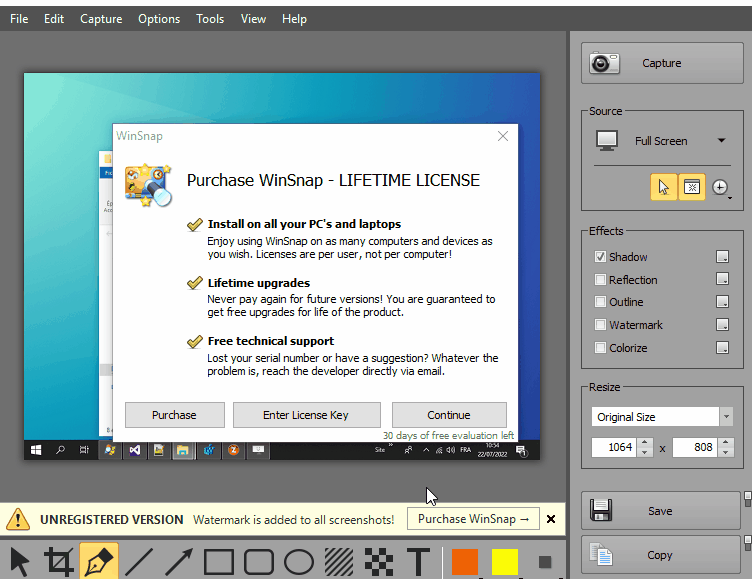This screenshot has height=579, width=752.
Task: Open the delay timer clock option
Action: (x=720, y=187)
